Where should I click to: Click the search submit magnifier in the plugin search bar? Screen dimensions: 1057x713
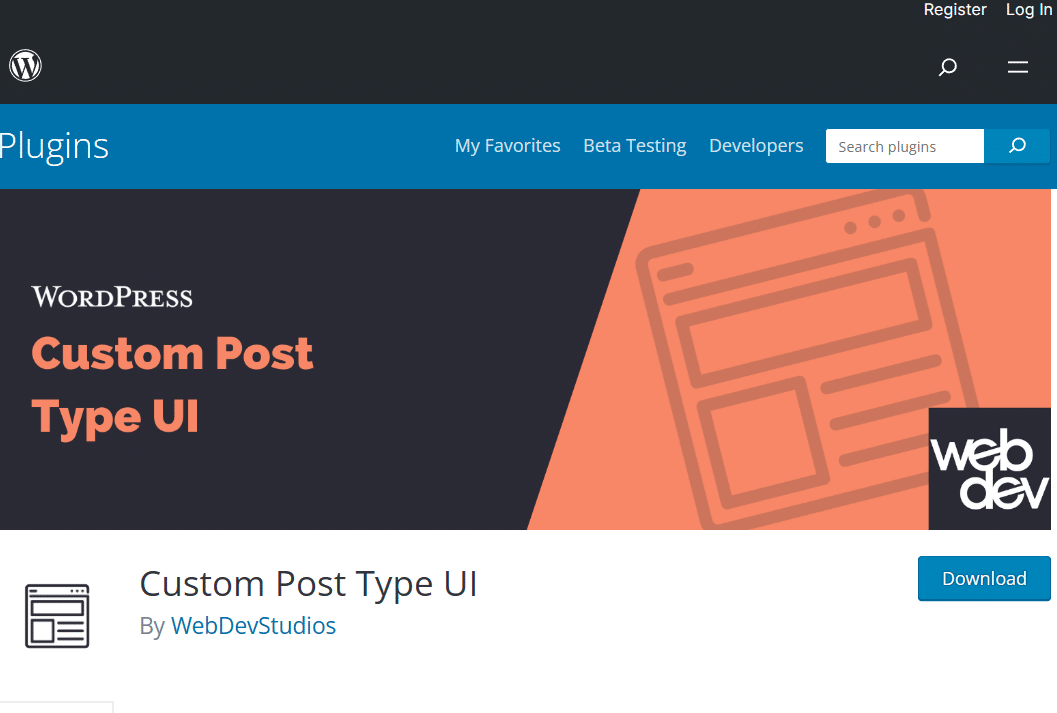tap(1017, 146)
